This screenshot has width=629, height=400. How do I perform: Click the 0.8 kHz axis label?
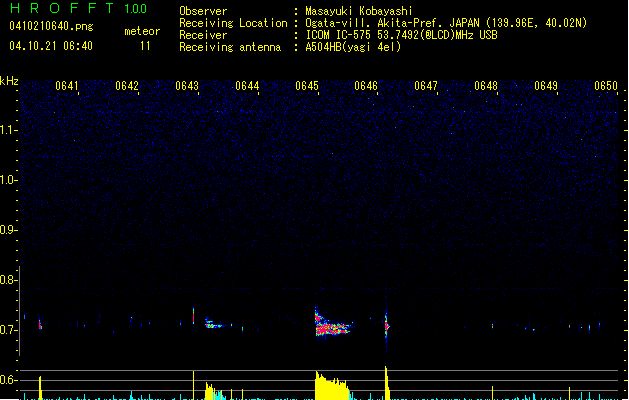pyautogui.click(x=8, y=280)
